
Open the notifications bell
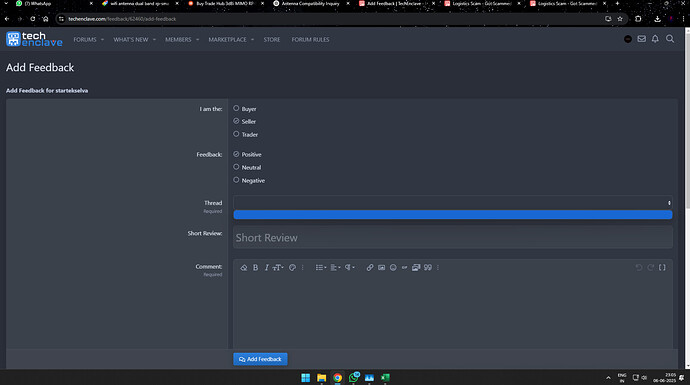click(x=655, y=39)
